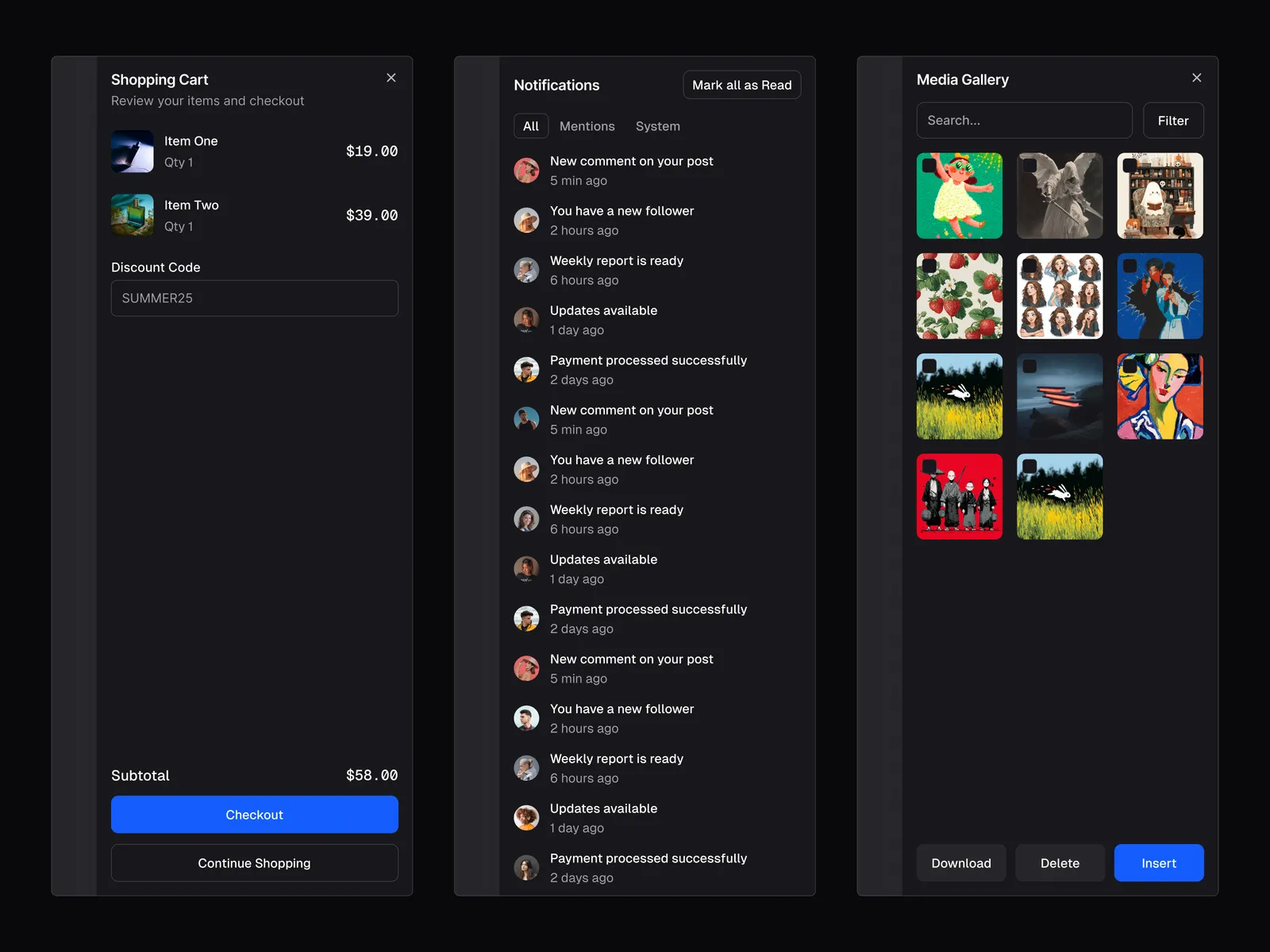This screenshot has width=1270, height=952.
Task: Close the Shopping Cart panel
Action: coord(391,78)
